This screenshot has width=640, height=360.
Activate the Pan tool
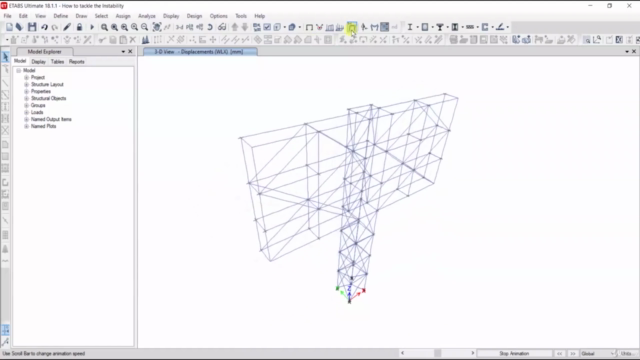coord(157,27)
